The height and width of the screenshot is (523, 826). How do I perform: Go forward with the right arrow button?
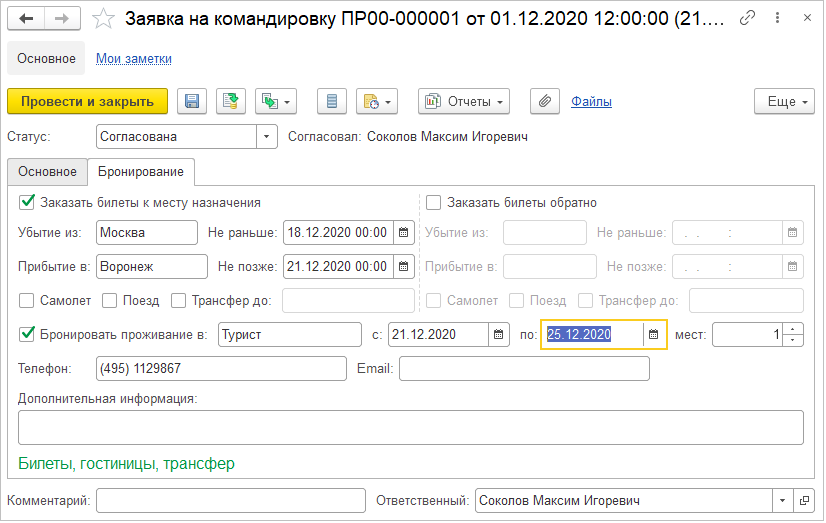point(62,19)
